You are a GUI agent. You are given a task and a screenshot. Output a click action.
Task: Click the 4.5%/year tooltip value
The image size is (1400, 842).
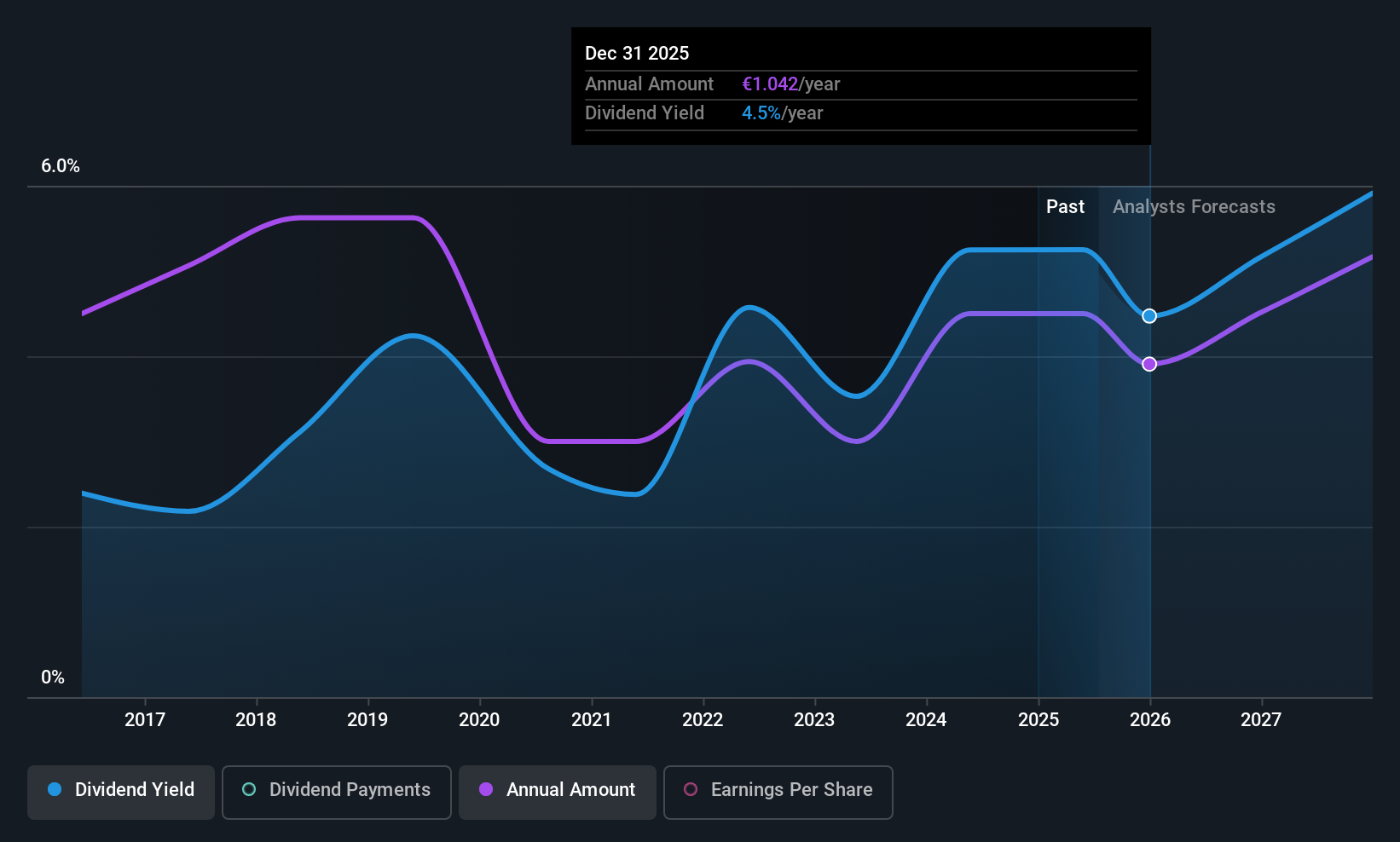782,112
